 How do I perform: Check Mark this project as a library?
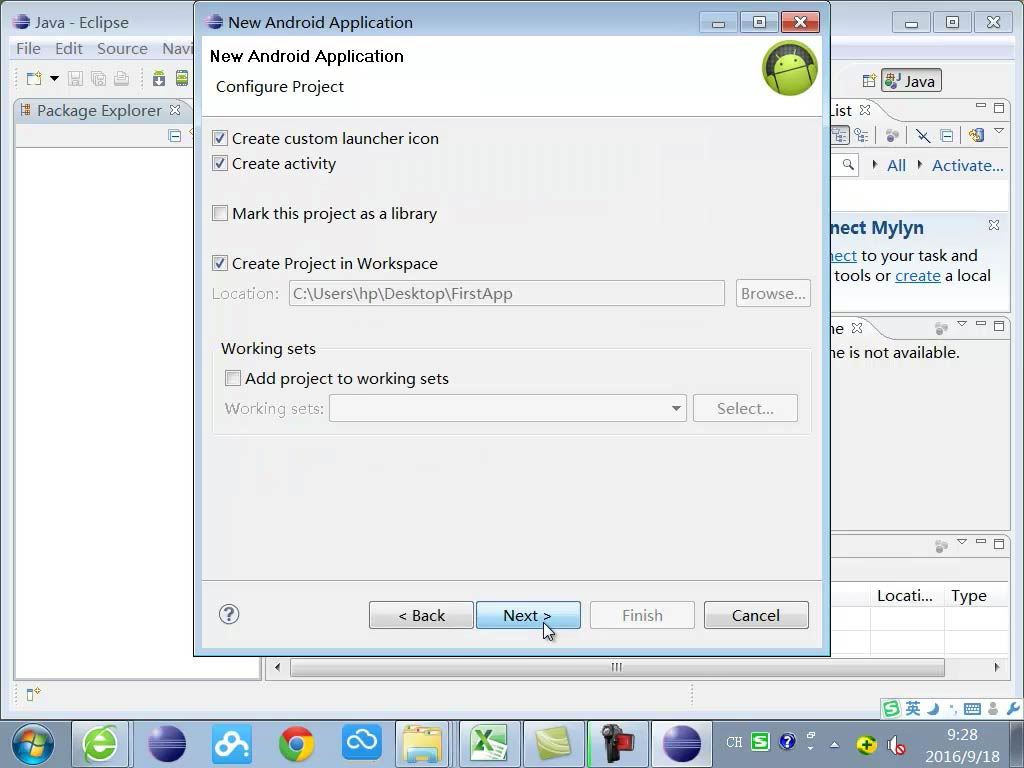tap(220, 214)
